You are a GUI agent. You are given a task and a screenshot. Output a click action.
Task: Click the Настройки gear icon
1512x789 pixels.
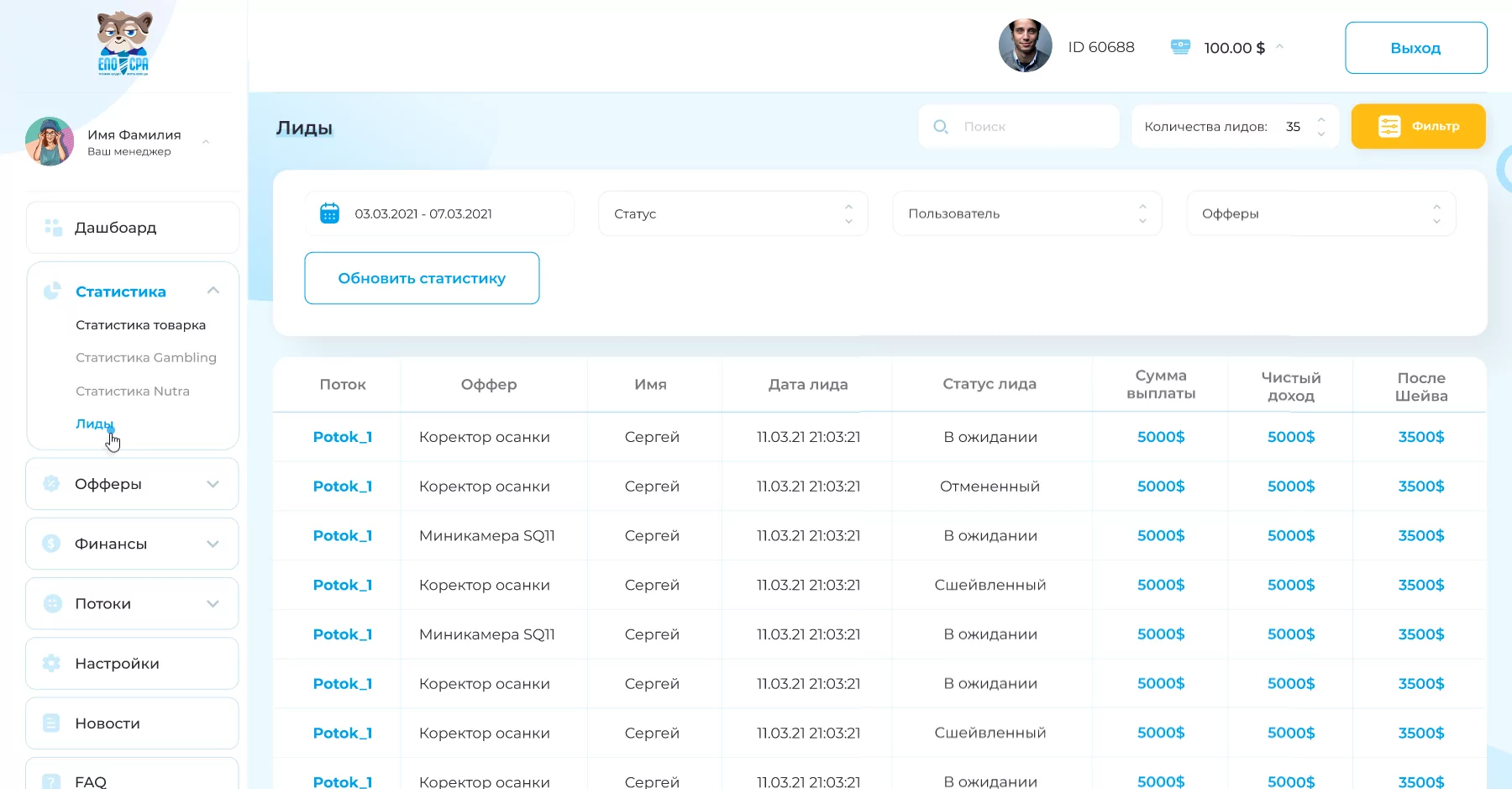pyautogui.click(x=51, y=663)
